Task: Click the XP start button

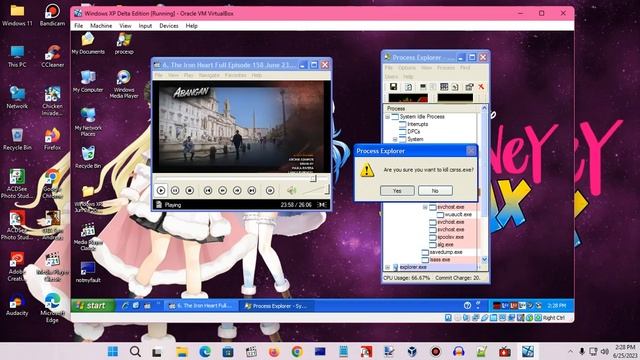Action: 93,306
